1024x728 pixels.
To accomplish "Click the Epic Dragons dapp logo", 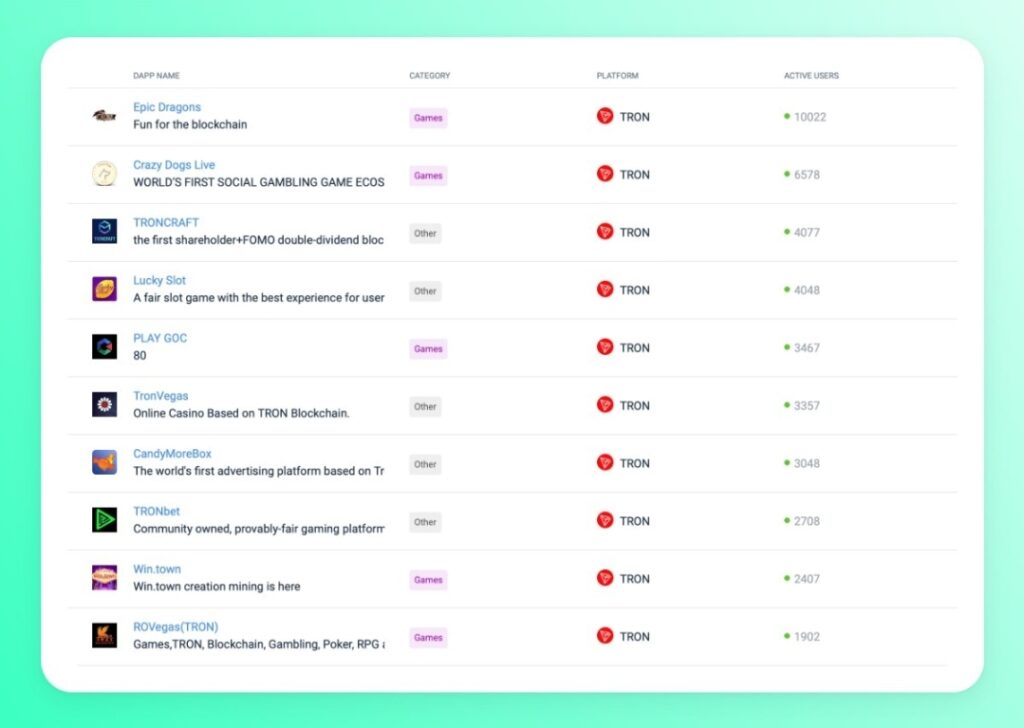I will coord(104,116).
